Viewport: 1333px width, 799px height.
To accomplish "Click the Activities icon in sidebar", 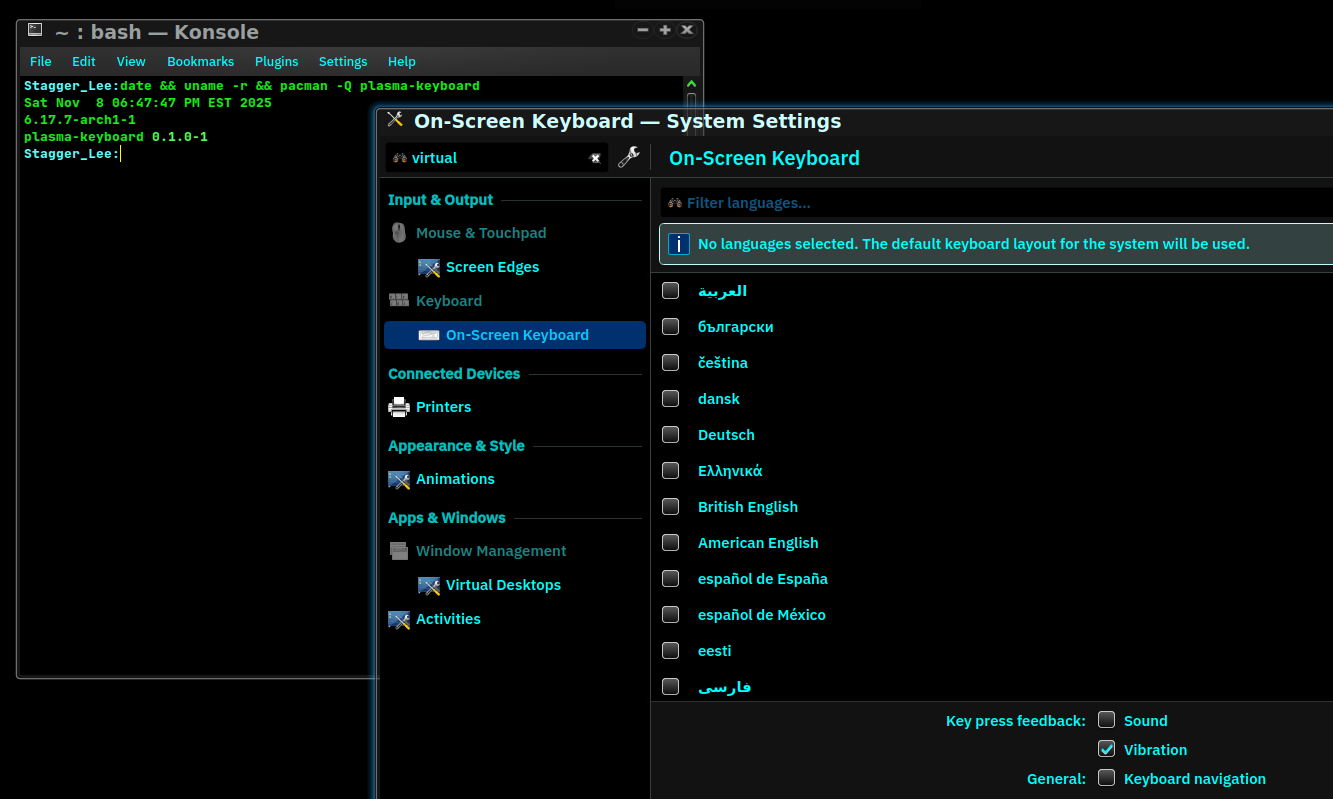I will tap(399, 619).
